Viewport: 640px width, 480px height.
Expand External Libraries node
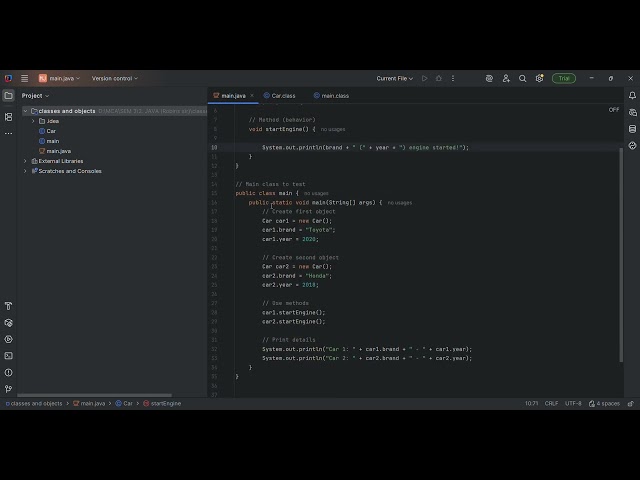point(25,161)
